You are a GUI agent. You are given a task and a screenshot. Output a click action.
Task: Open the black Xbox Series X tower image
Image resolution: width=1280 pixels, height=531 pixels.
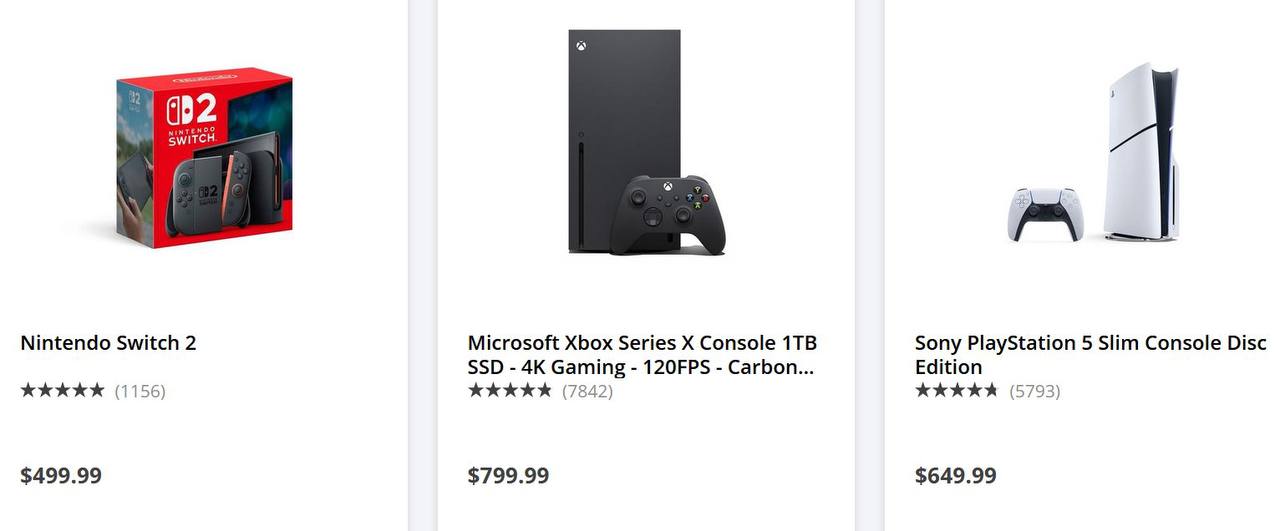point(624,140)
